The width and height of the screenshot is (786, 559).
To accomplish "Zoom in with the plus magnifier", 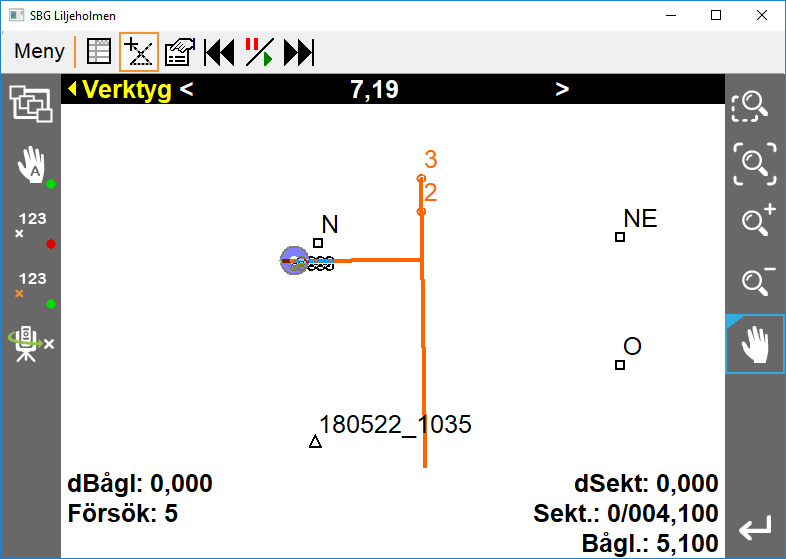I will point(754,220).
